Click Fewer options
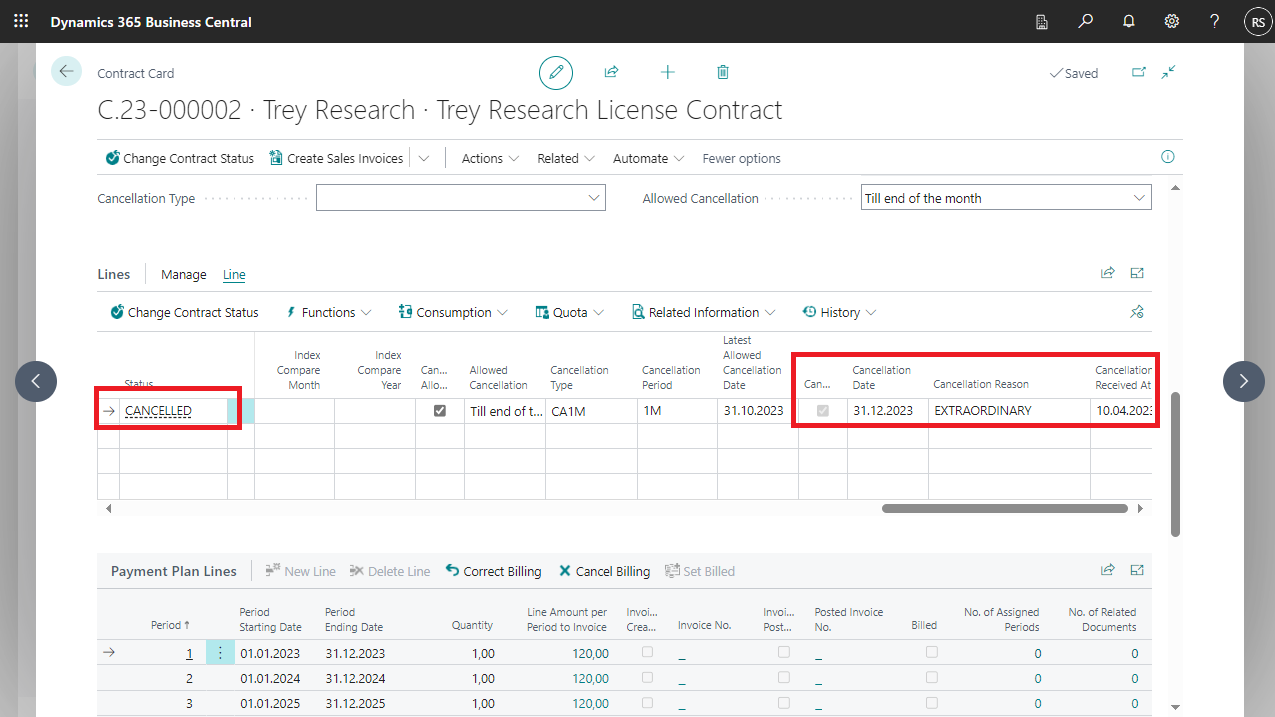The height and width of the screenshot is (717, 1275). (742, 158)
